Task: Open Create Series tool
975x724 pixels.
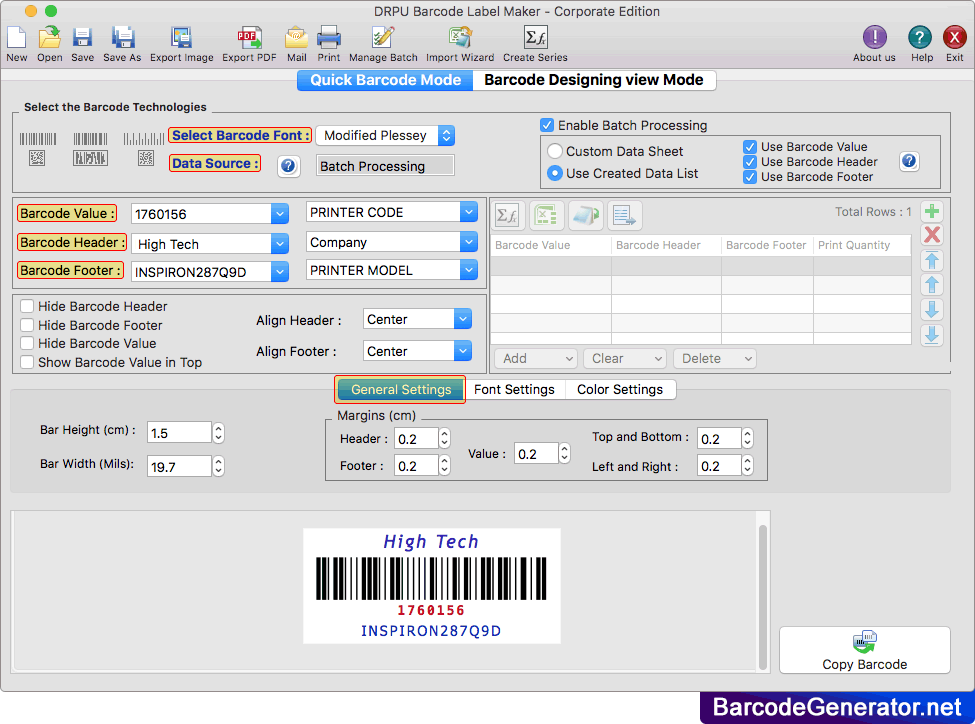Action: 535,39
